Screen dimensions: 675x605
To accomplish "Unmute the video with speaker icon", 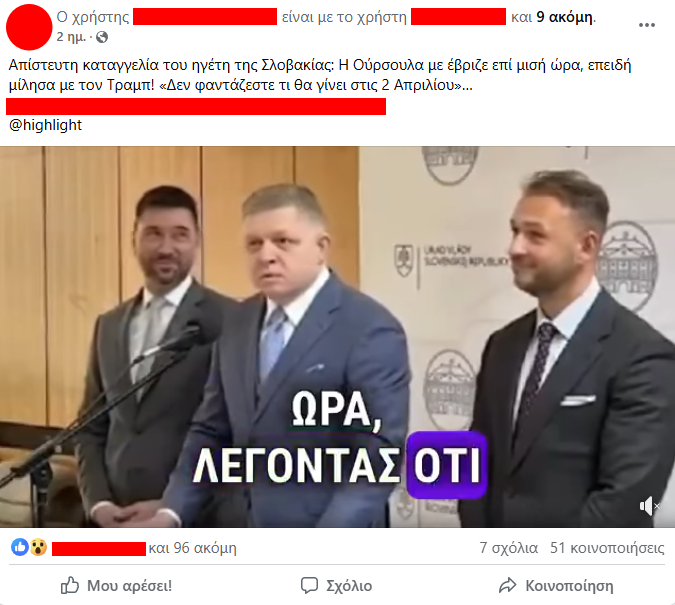I will pyautogui.click(x=649, y=506).
